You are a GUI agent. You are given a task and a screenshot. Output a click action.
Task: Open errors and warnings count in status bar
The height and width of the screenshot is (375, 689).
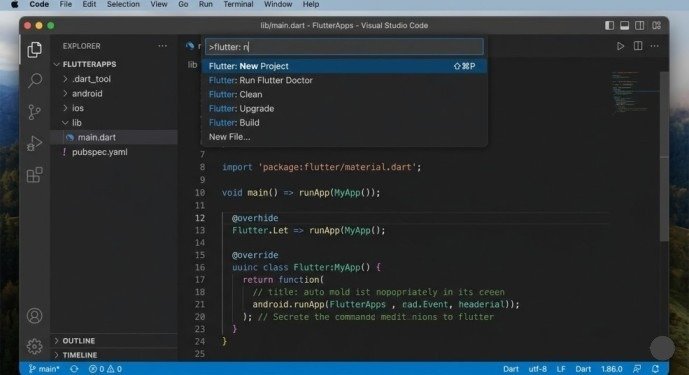click(105, 369)
